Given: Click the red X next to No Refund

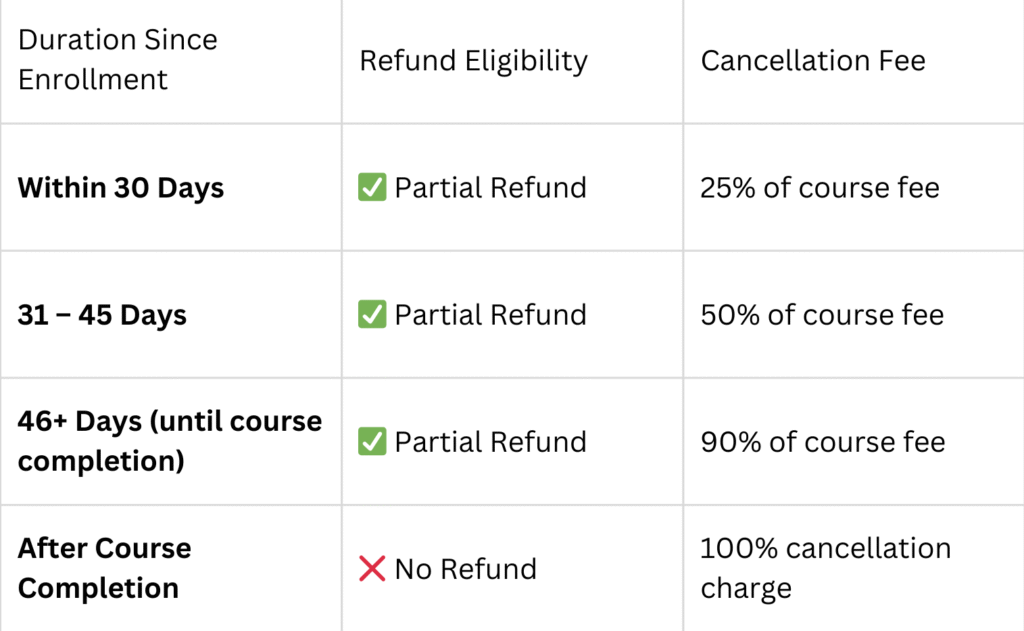Looking at the screenshot, I should tap(372, 568).
